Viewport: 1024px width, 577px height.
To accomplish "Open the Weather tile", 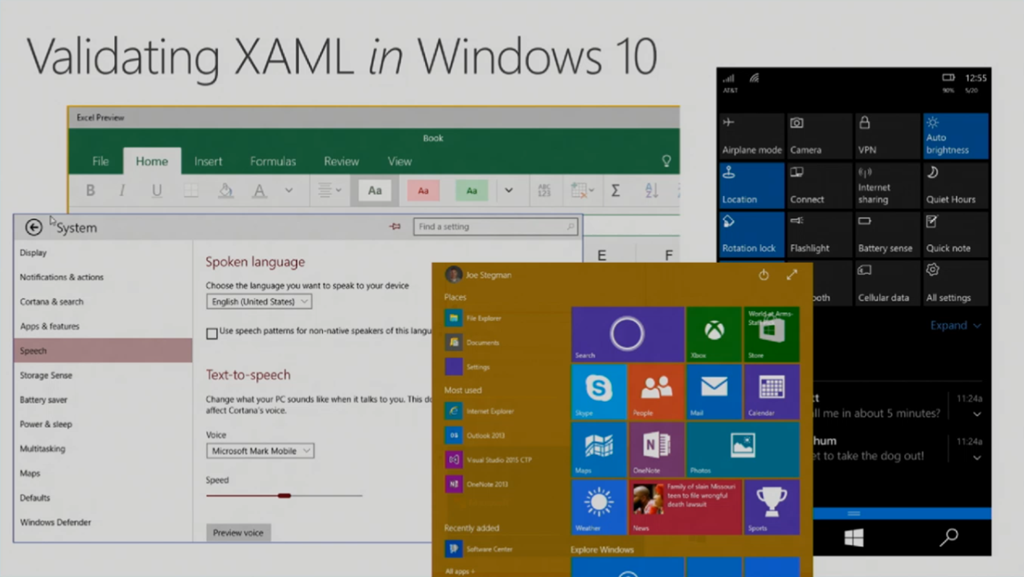I will (599, 507).
